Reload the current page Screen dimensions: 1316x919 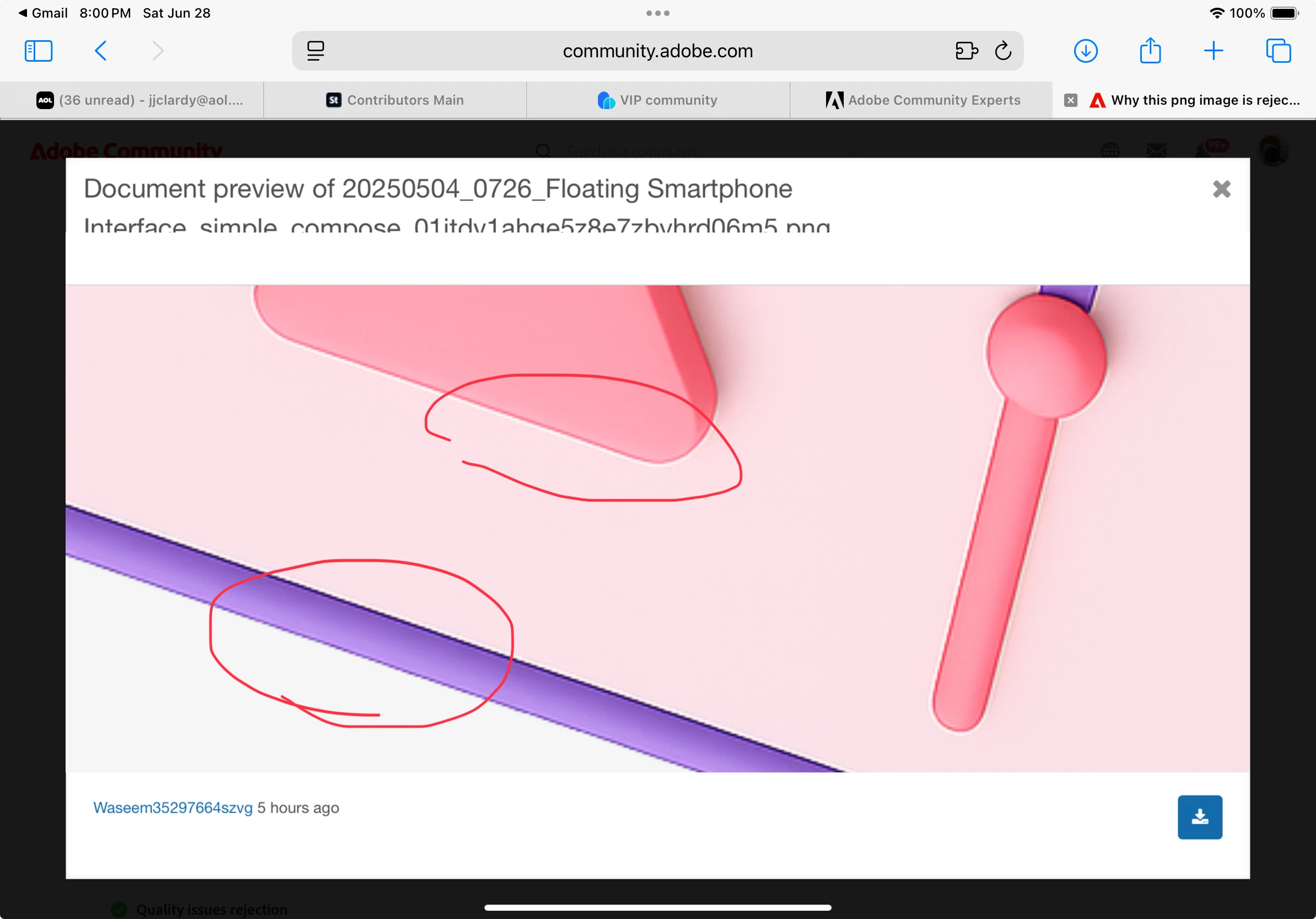[x=1003, y=51]
